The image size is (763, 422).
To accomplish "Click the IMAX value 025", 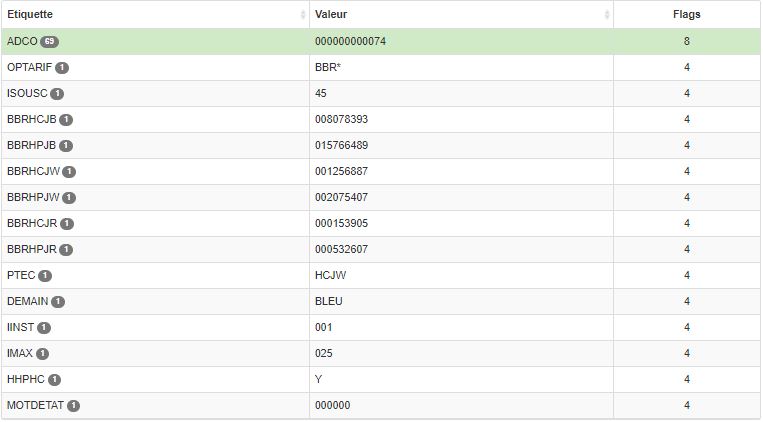I will coord(324,353).
